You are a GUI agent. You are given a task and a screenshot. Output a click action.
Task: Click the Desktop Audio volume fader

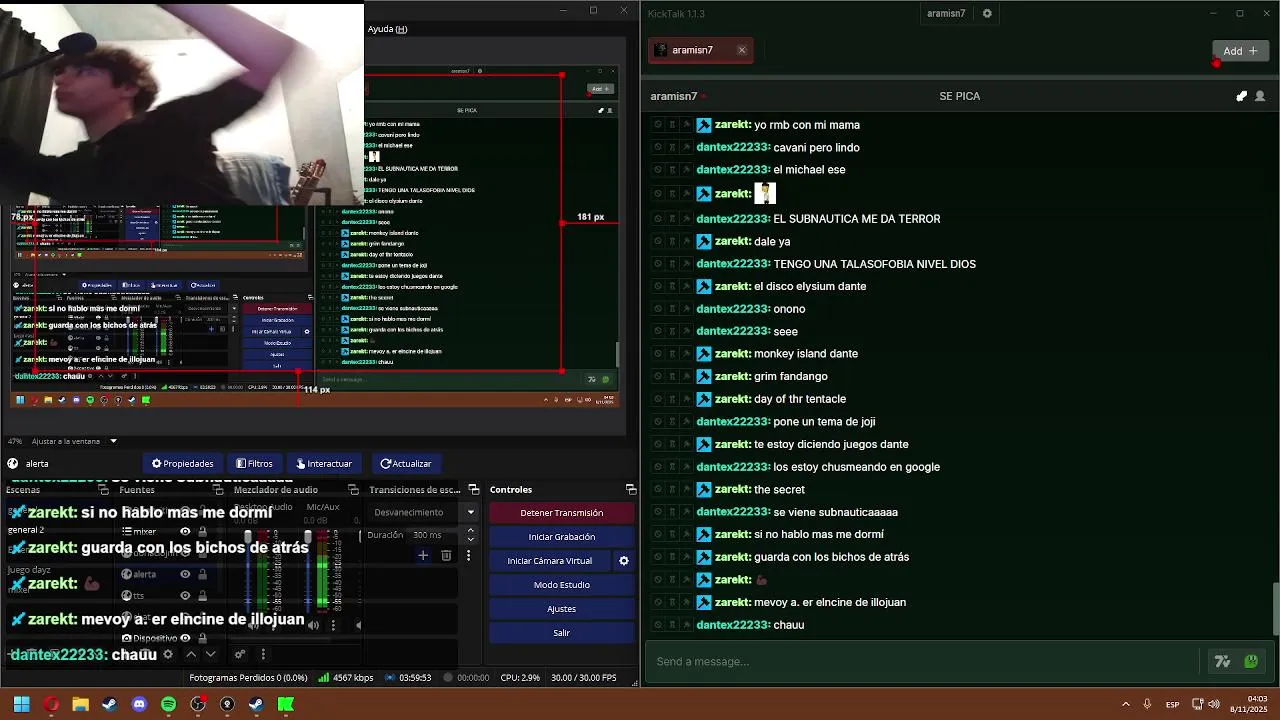tap(248, 538)
